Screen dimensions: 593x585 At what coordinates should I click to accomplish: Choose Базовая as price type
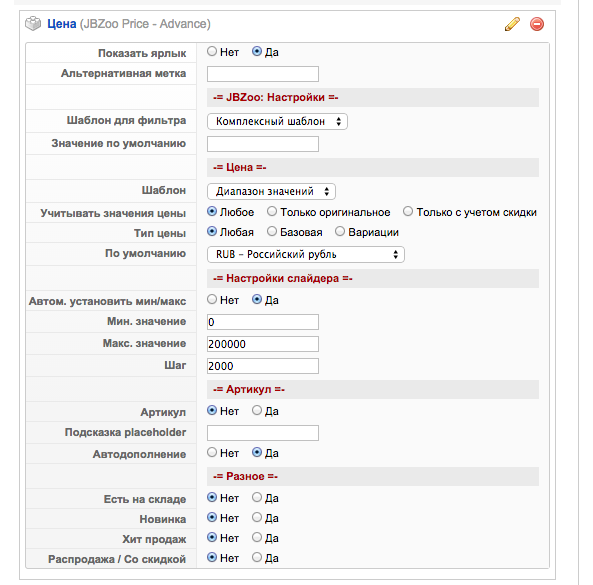[272, 231]
